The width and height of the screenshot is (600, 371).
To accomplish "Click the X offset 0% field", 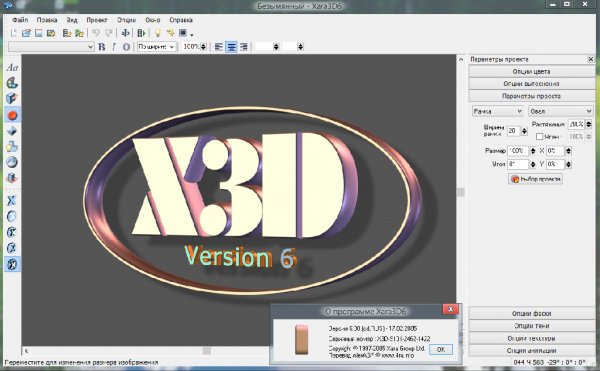I will 555,151.
